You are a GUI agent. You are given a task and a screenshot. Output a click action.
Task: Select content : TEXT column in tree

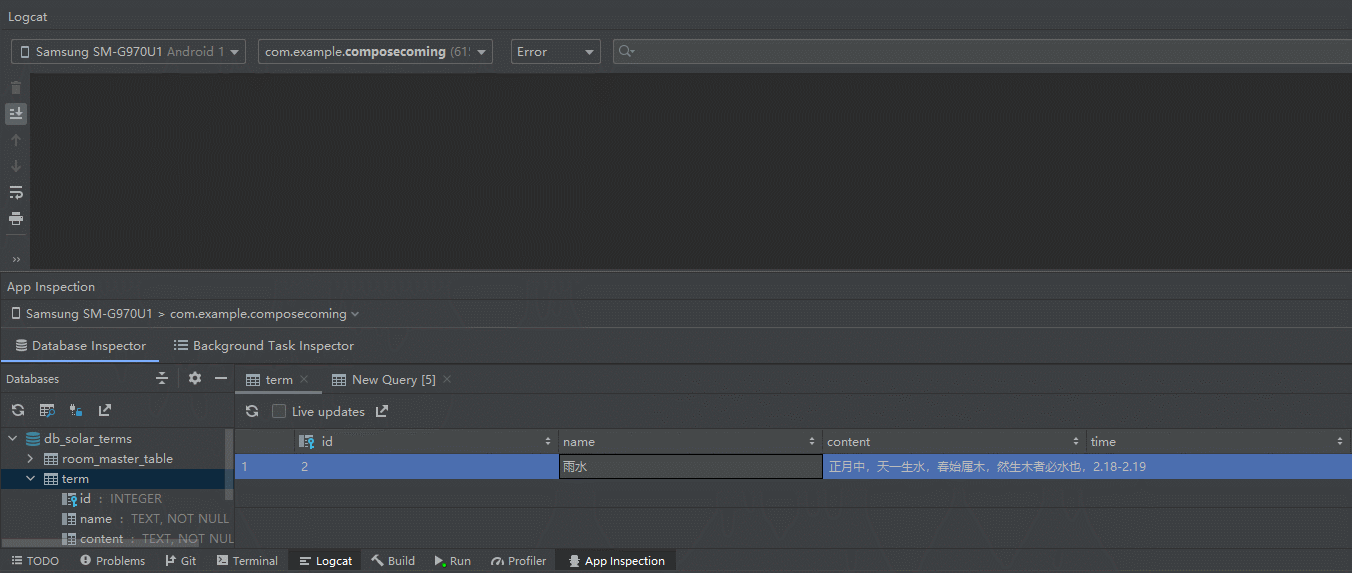tap(147, 539)
